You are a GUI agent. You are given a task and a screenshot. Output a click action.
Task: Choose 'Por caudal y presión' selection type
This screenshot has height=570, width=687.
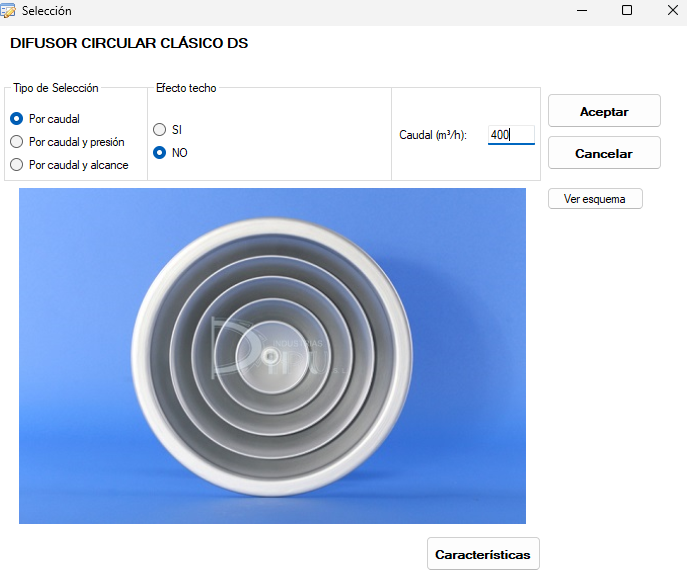click(x=16, y=142)
